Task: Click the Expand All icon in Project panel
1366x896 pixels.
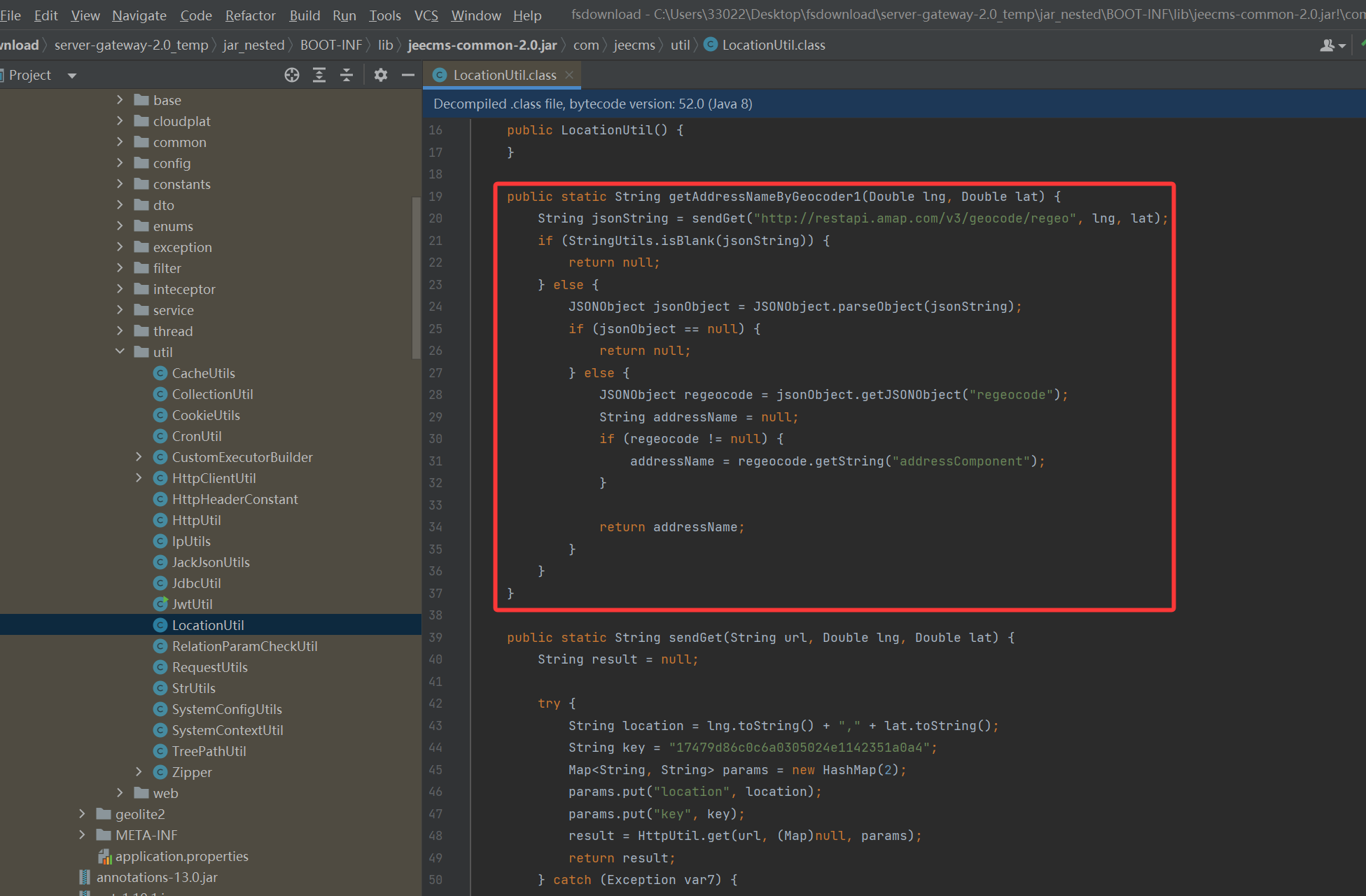Action: (x=319, y=75)
